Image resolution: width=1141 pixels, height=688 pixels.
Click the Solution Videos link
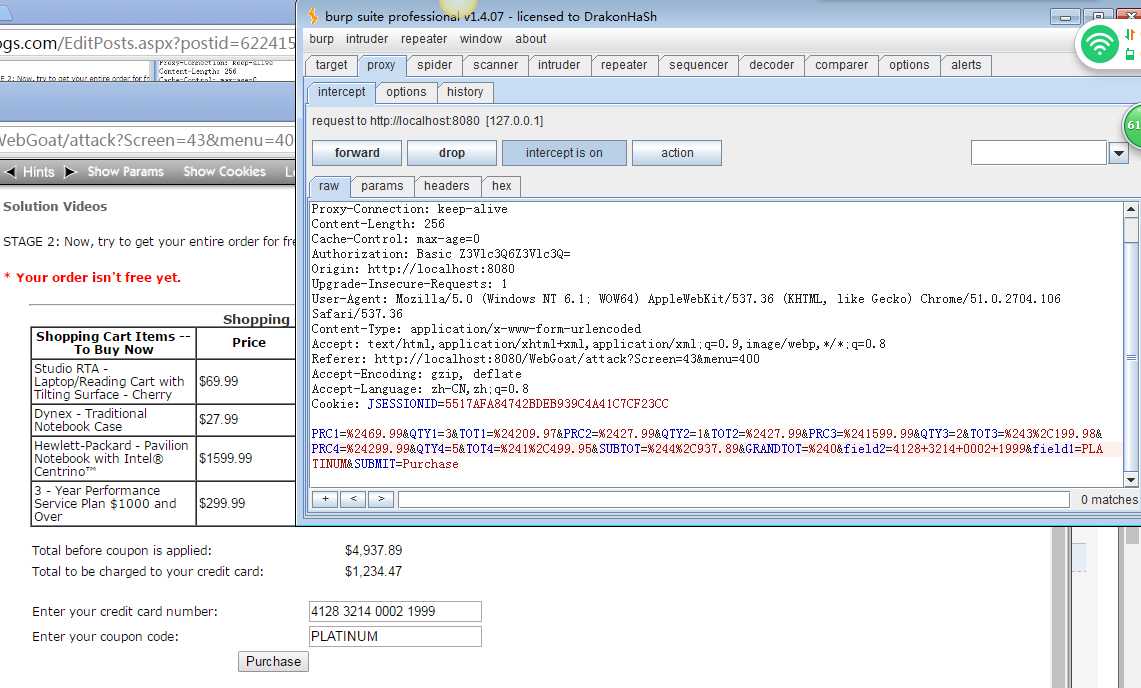click(55, 207)
